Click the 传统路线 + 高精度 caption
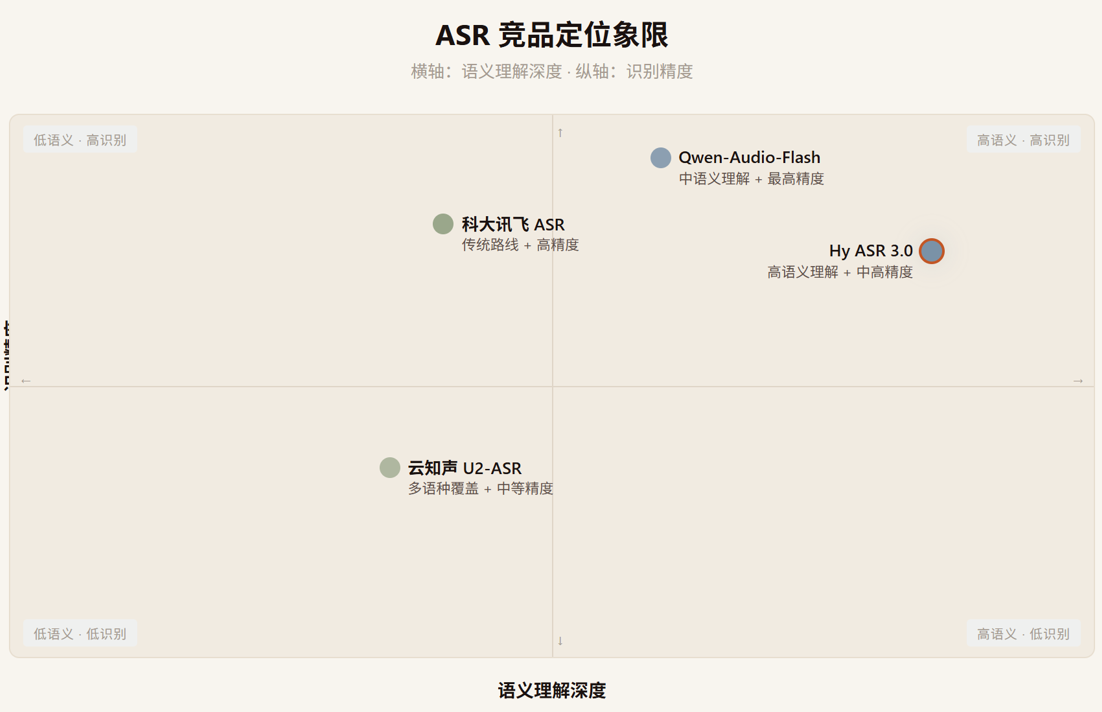The height and width of the screenshot is (712, 1102). pos(520,245)
